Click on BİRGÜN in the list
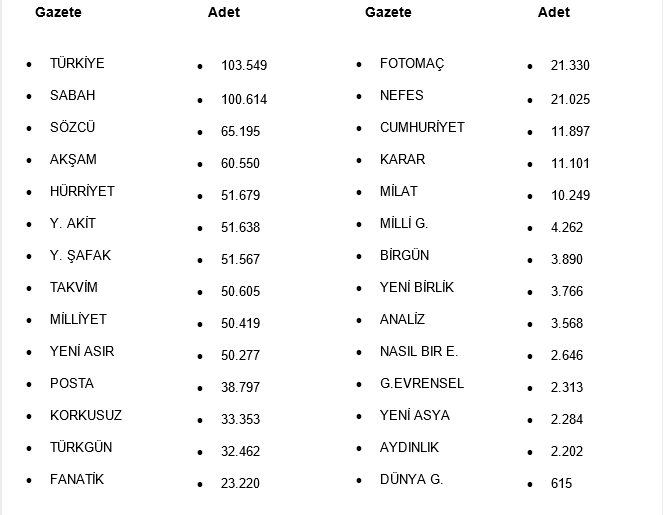Viewport: 663px width, 515px height. click(x=404, y=255)
